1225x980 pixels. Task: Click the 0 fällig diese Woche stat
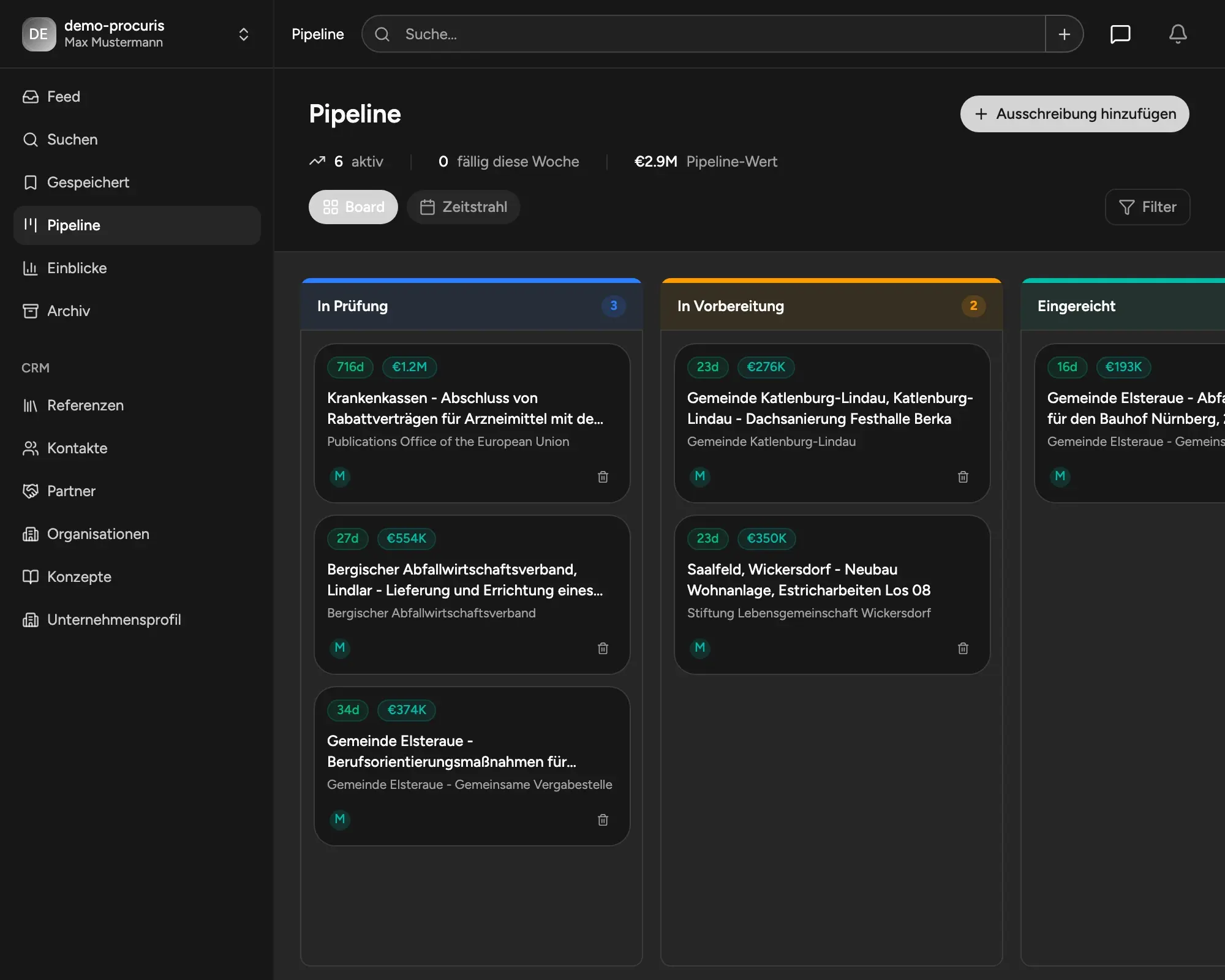pos(509,162)
